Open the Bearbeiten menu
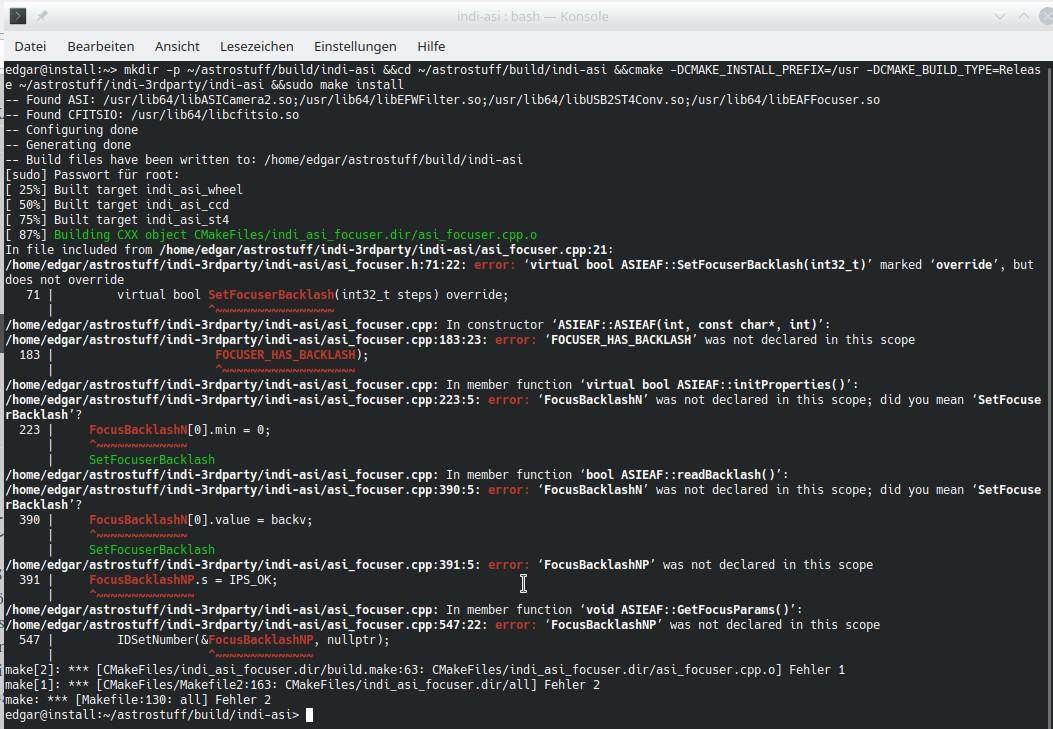 point(100,46)
